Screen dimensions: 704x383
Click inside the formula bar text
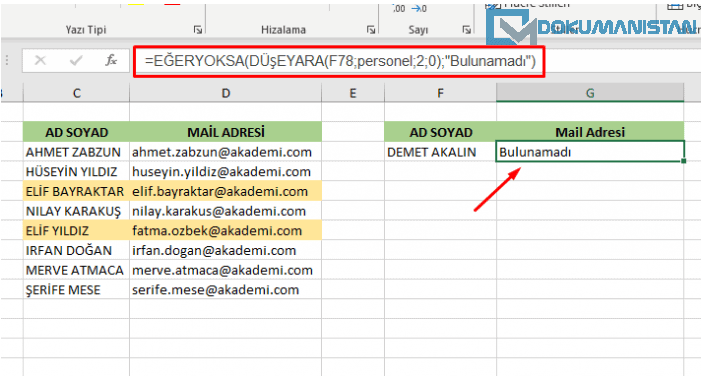tap(340, 61)
